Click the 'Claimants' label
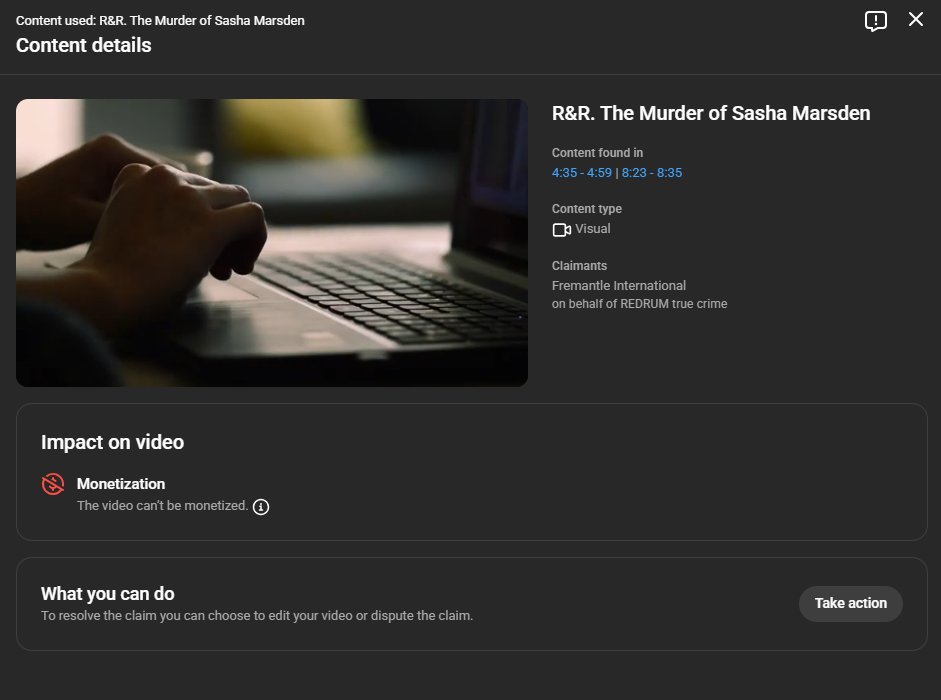Image resolution: width=941 pixels, height=700 pixels. [579, 265]
